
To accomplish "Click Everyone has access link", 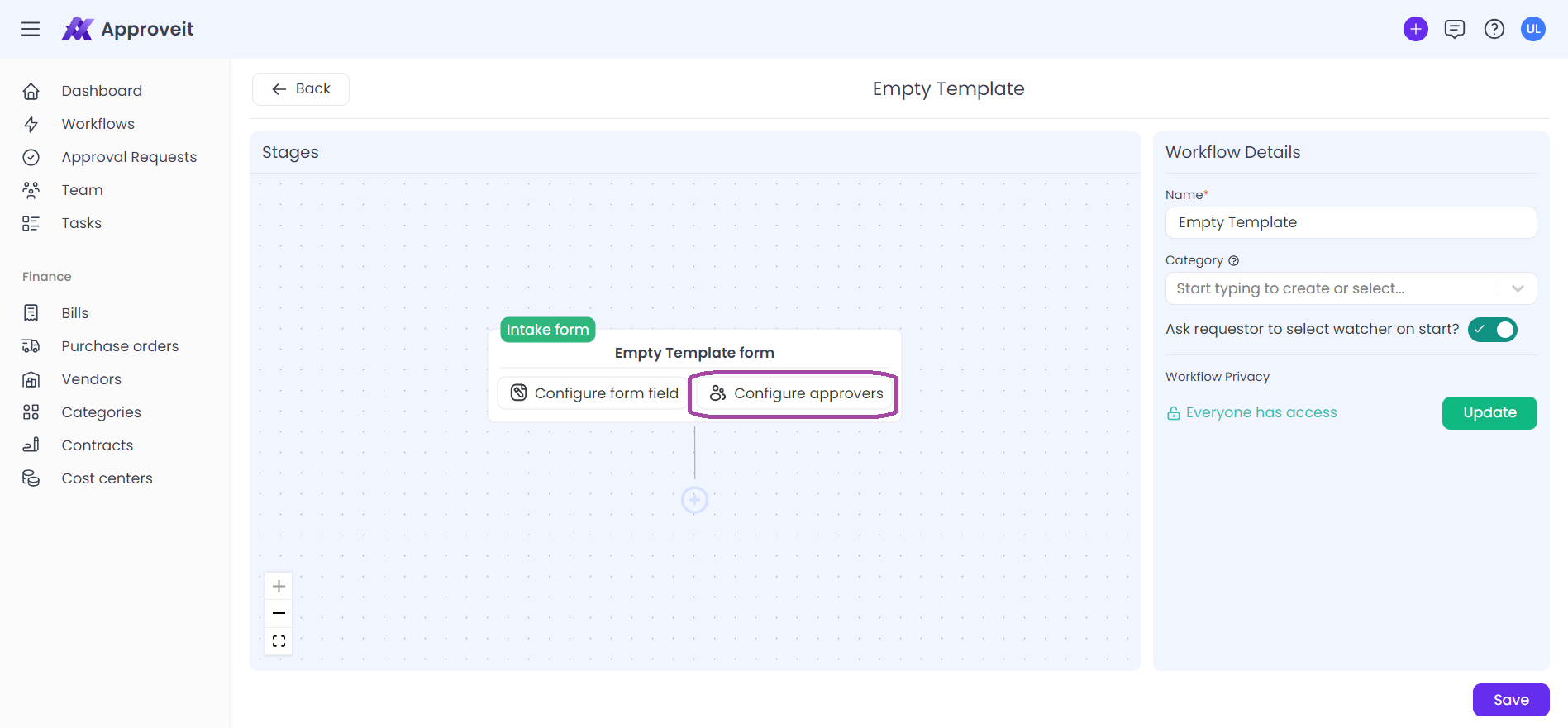I will [x=1261, y=412].
